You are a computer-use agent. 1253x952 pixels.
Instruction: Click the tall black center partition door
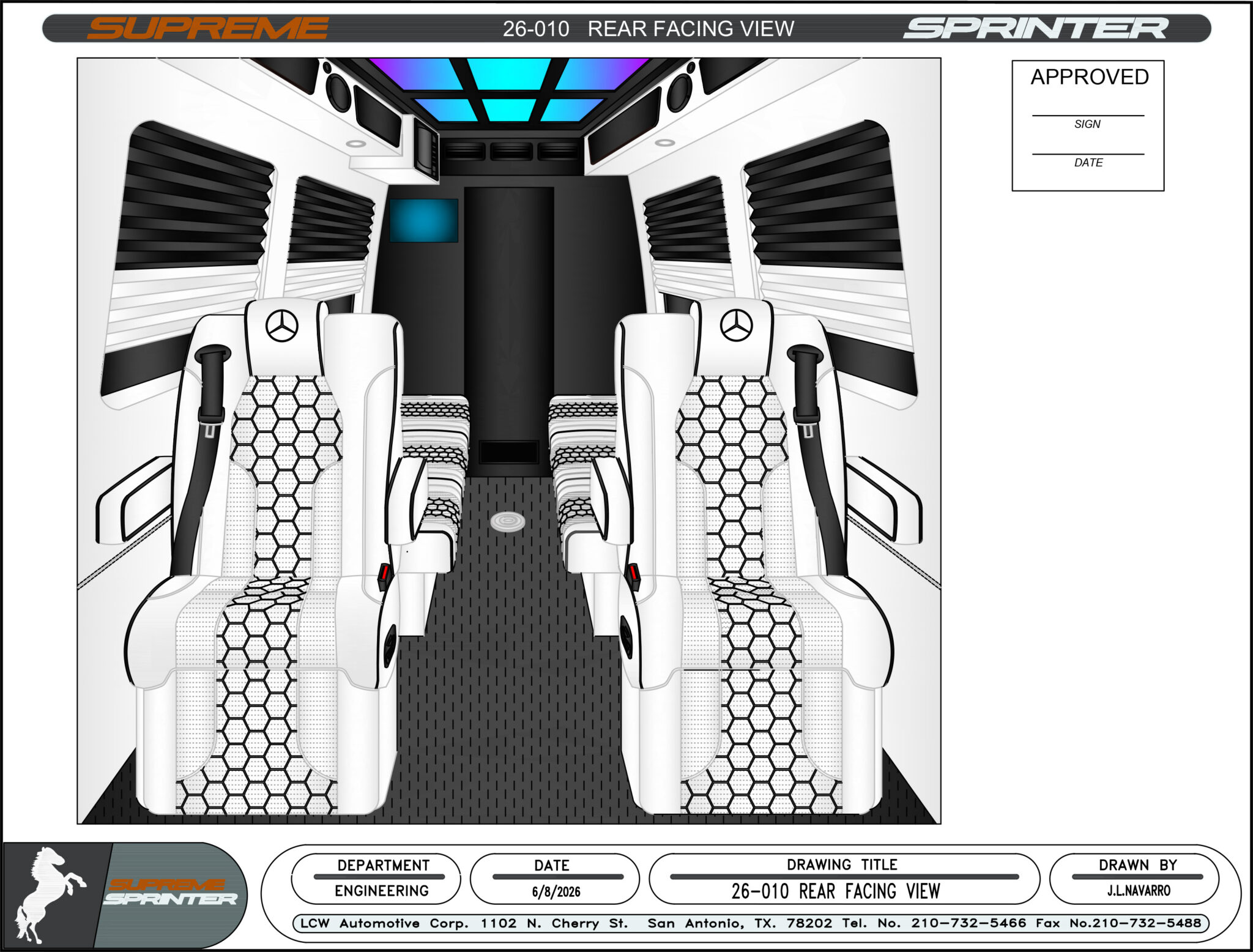(x=509, y=331)
